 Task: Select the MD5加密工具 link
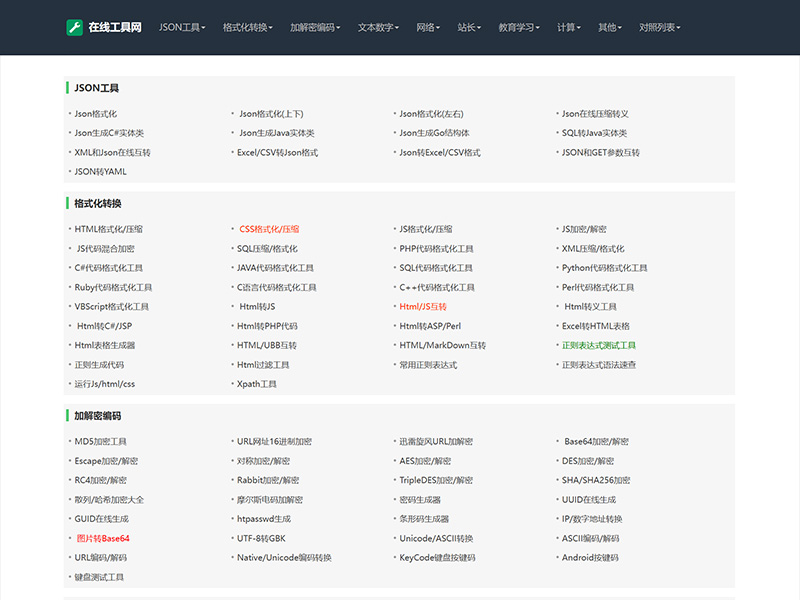pyautogui.click(x=101, y=442)
